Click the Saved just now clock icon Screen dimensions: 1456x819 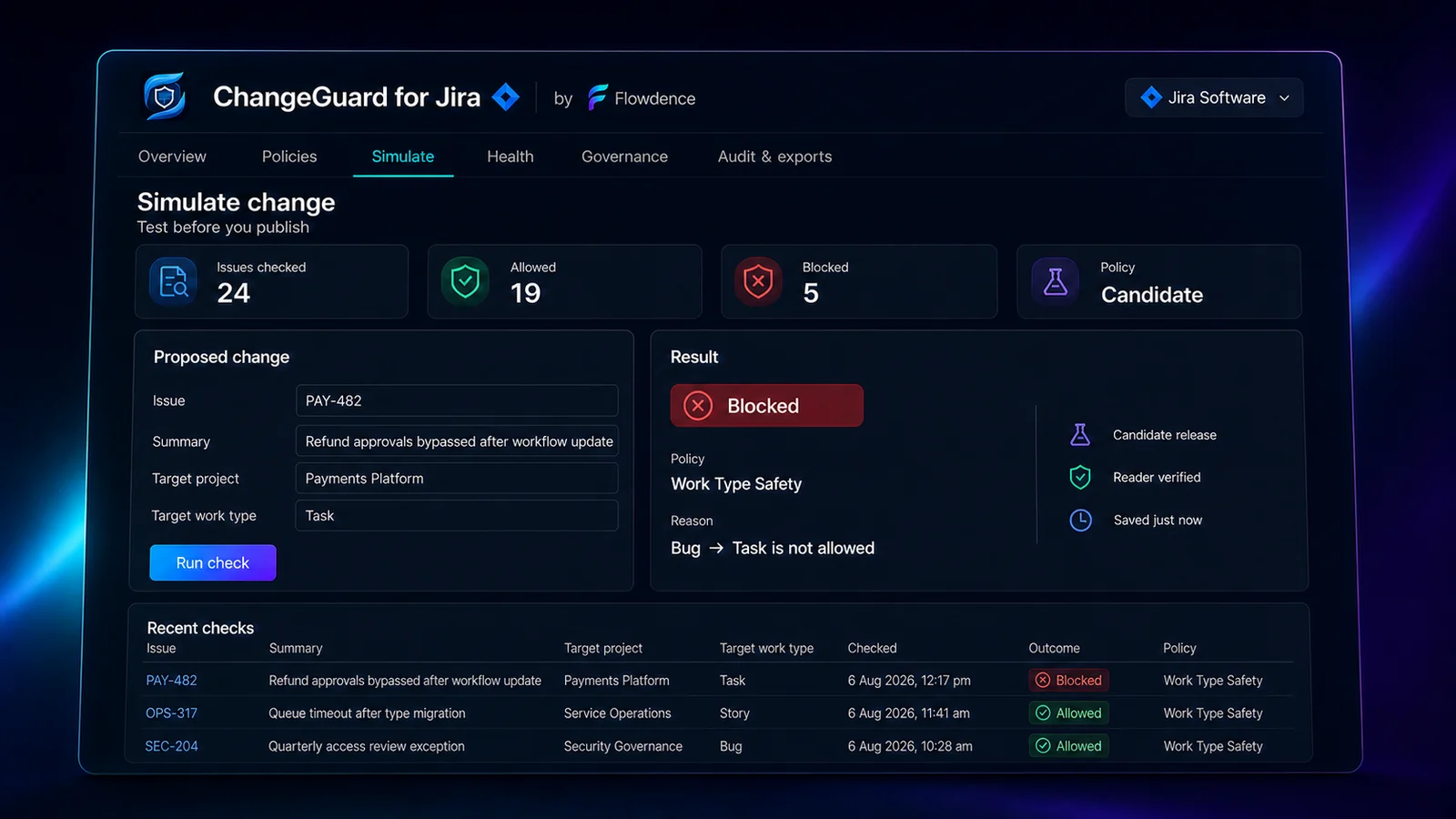(1080, 520)
